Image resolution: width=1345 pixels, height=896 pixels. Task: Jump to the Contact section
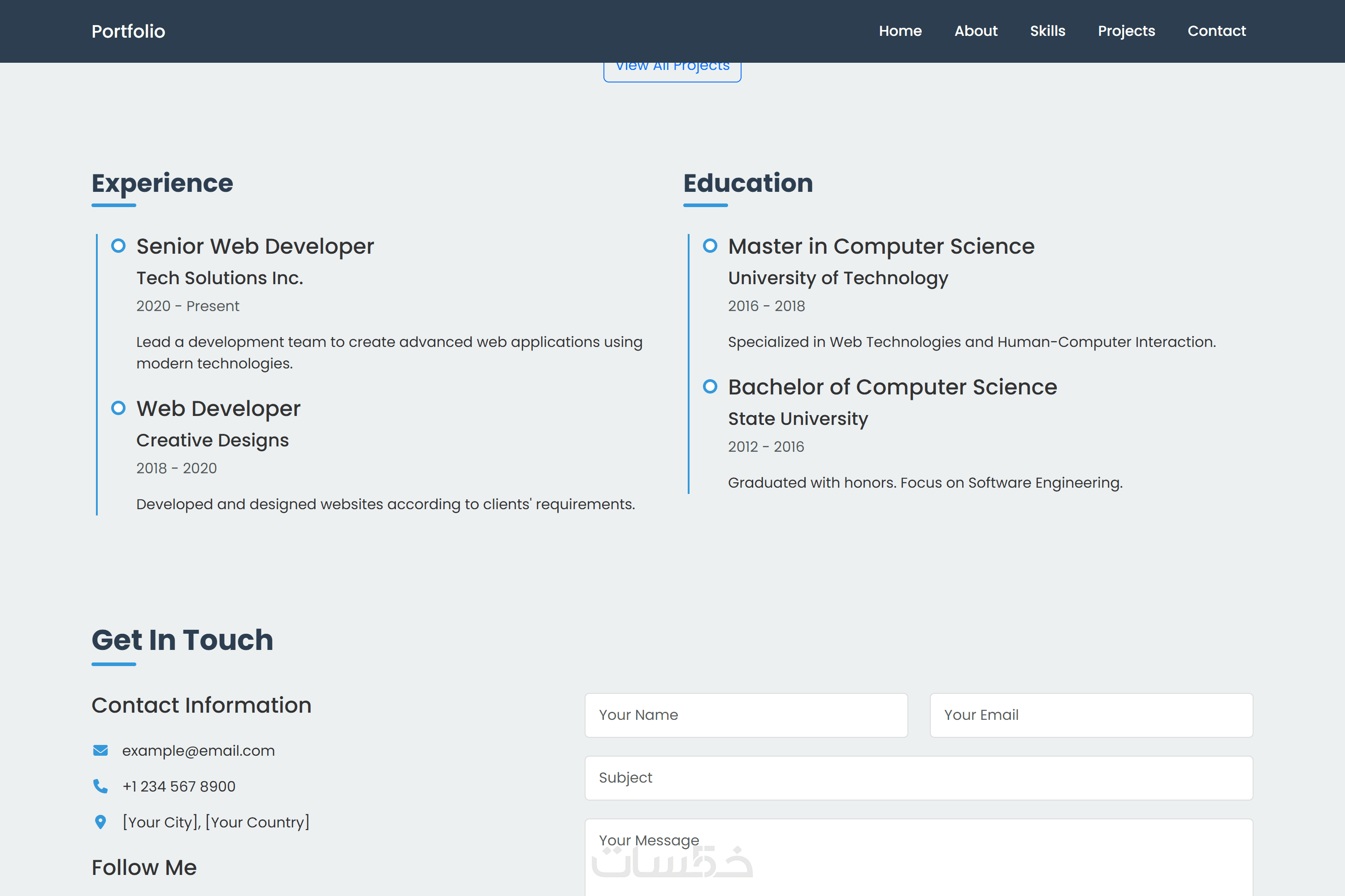pyautogui.click(x=1216, y=31)
